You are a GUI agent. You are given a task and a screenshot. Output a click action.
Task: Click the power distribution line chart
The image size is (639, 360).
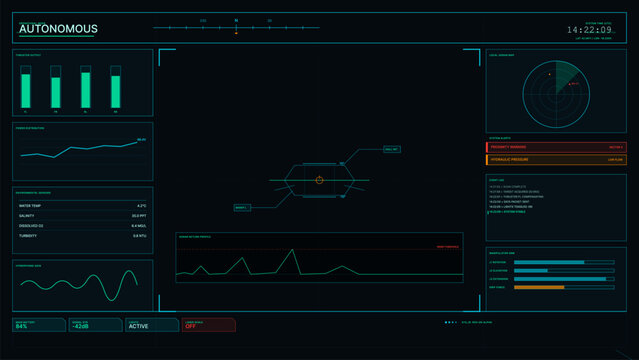[83, 151]
